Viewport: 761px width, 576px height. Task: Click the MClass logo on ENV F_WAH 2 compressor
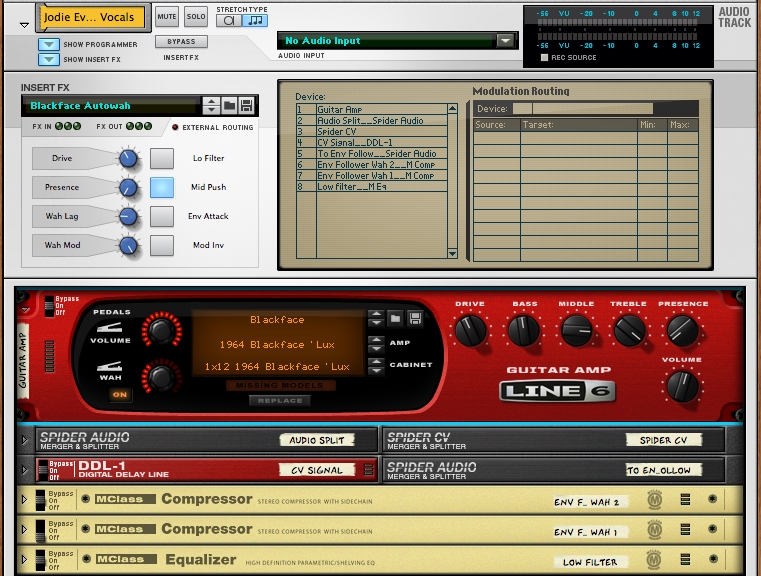click(x=655, y=500)
